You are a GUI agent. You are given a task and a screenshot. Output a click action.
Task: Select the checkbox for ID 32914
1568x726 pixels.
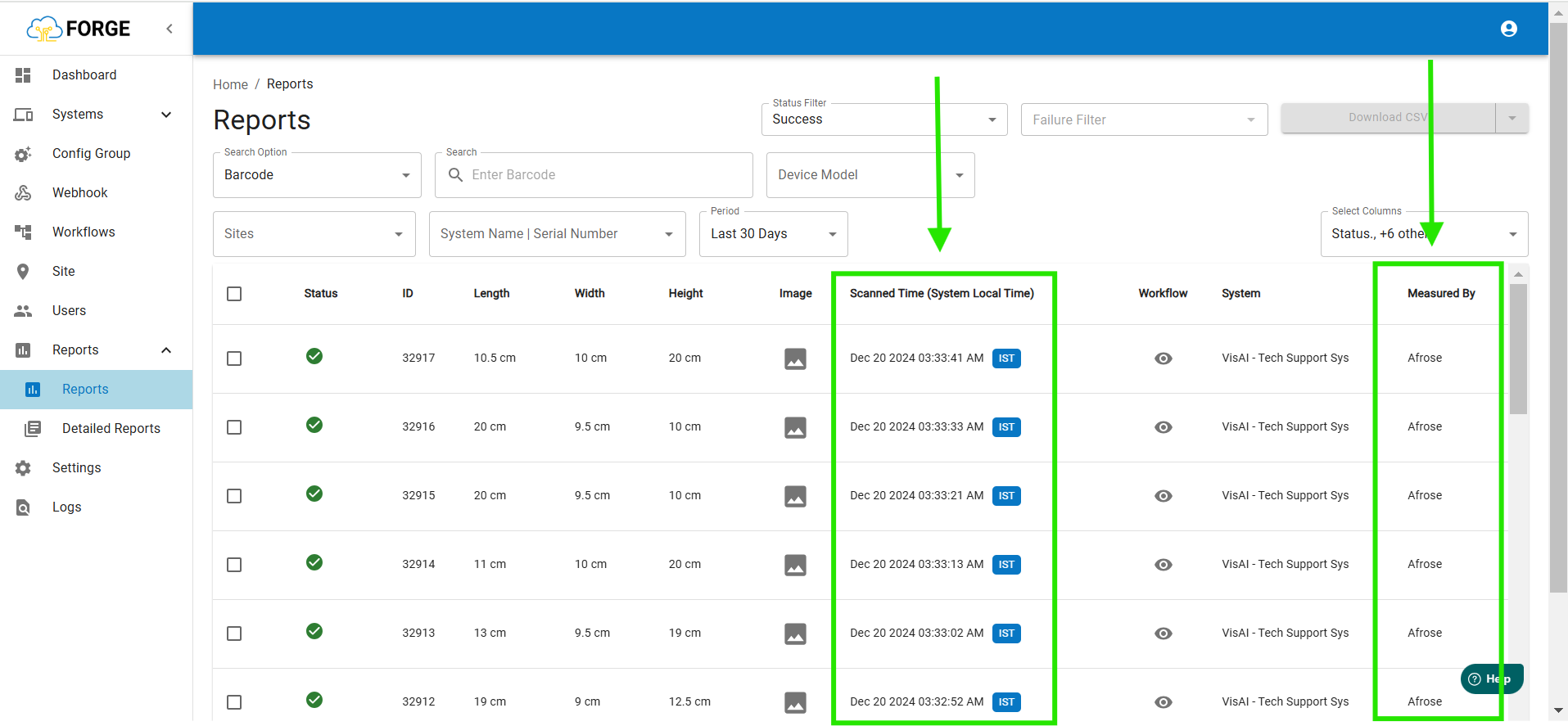[x=234, y=565]
